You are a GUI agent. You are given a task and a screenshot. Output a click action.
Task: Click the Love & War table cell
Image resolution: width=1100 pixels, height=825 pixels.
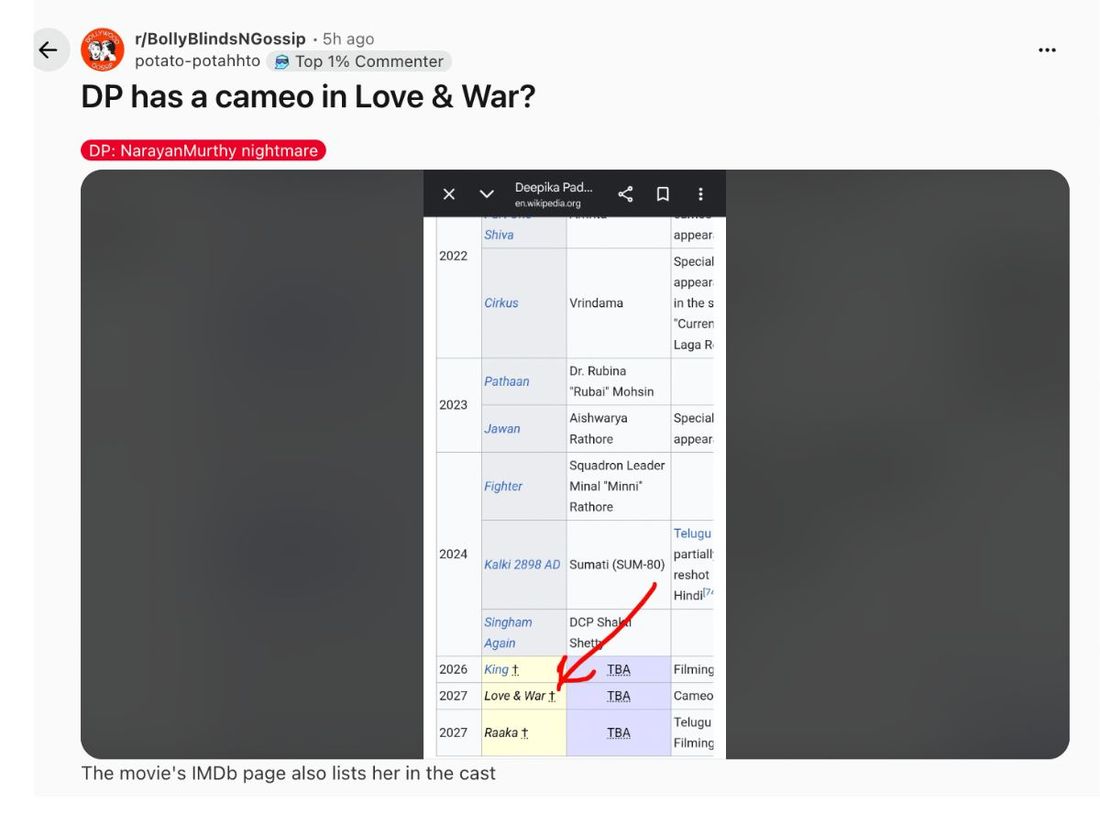523,696
